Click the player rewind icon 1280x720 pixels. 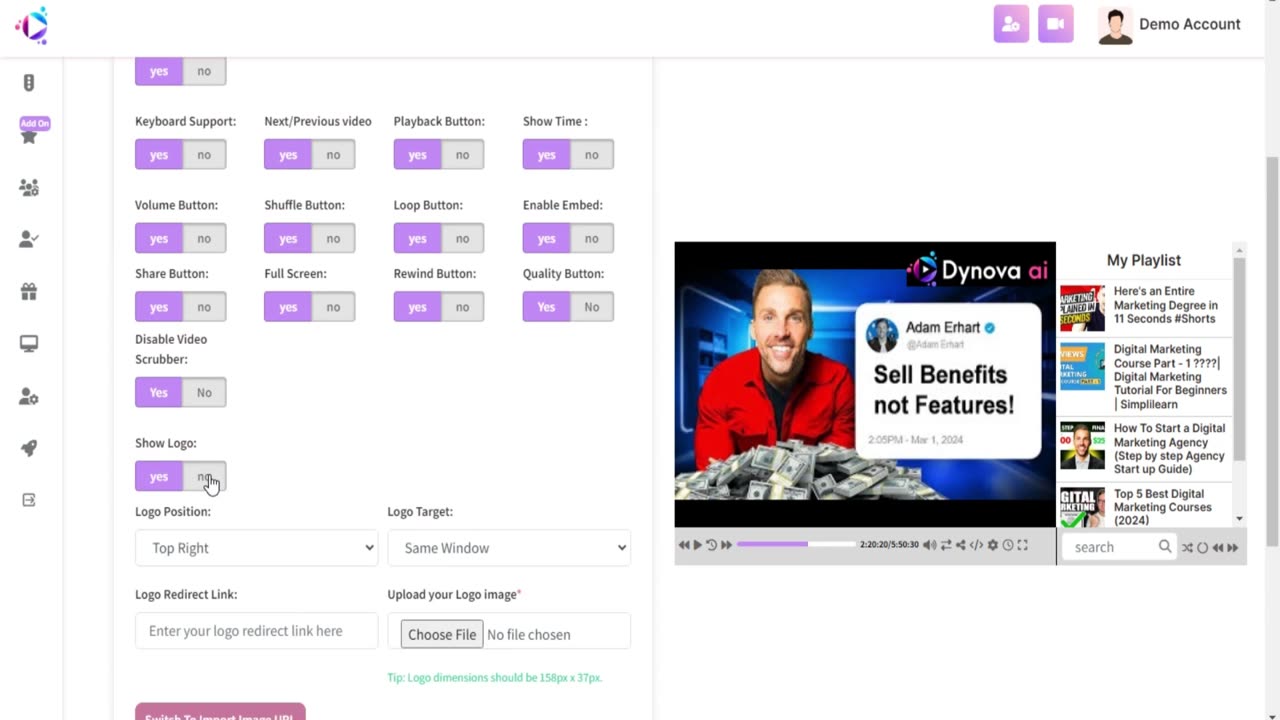[684, 545]
